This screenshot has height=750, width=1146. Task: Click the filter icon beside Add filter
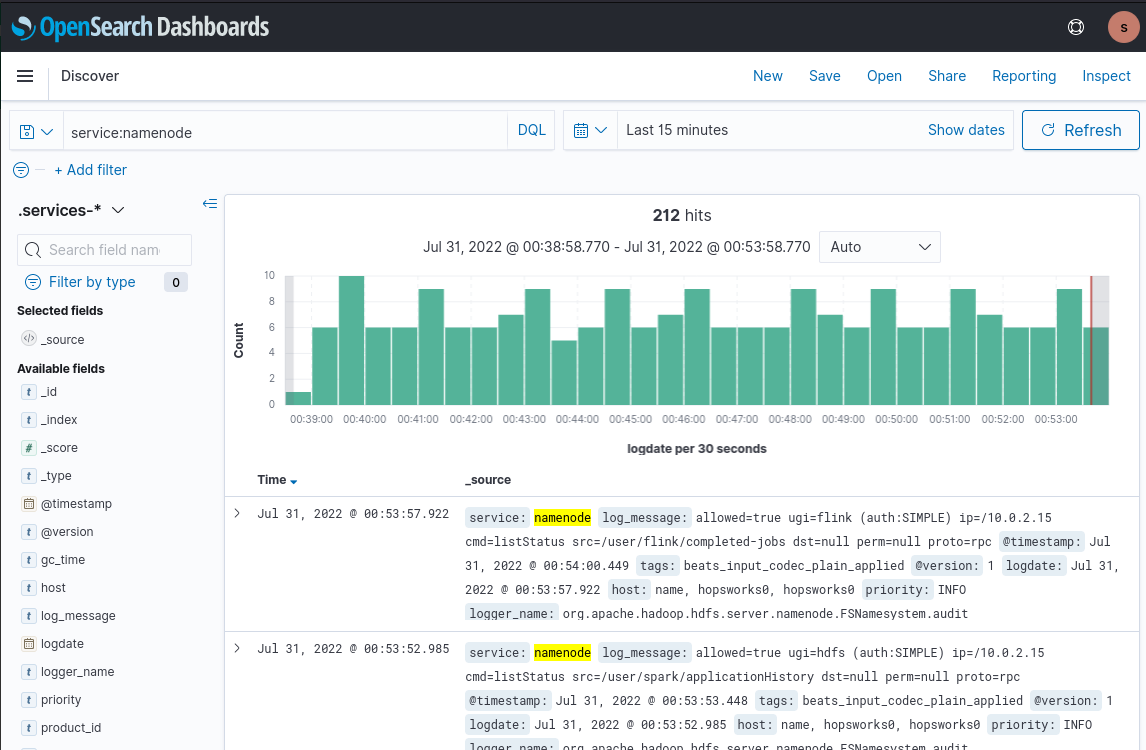20,170
